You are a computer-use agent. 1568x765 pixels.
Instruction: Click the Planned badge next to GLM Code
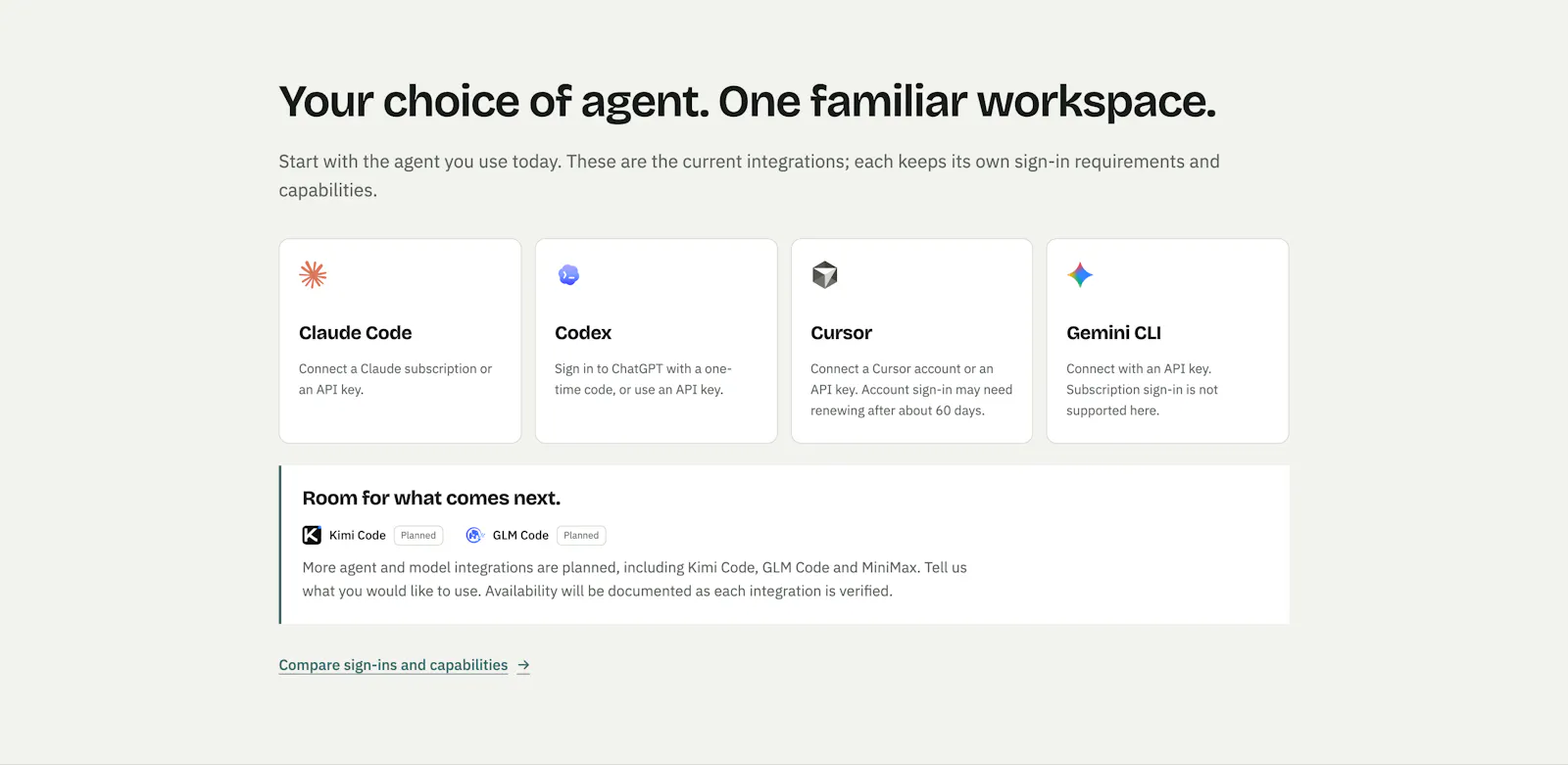click(581, 536)
